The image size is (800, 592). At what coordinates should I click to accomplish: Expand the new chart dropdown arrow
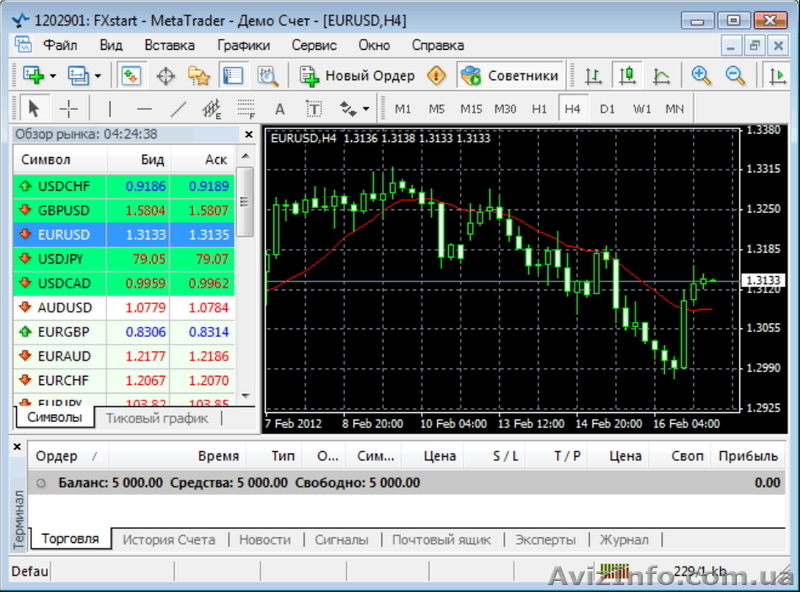[x=53, y=76]
